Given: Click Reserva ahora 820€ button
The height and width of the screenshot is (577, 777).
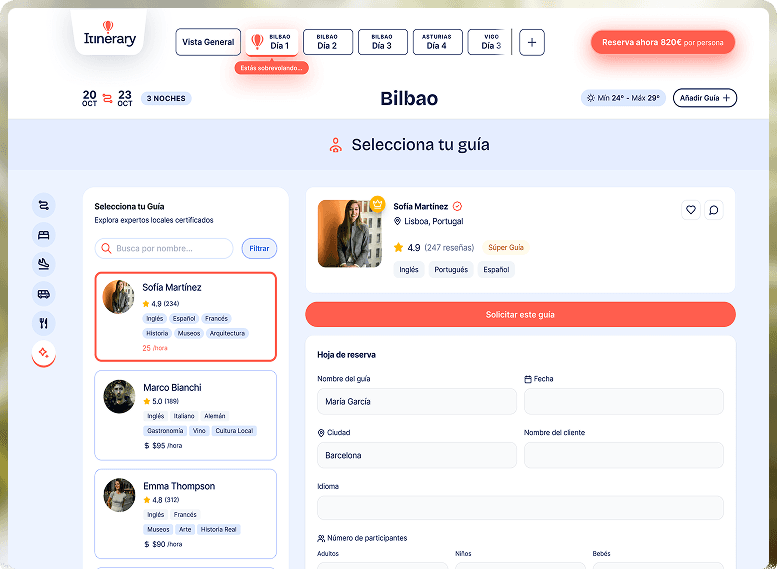Looking at the screenshot, I should pyautogui.click(x=663, y=43).
